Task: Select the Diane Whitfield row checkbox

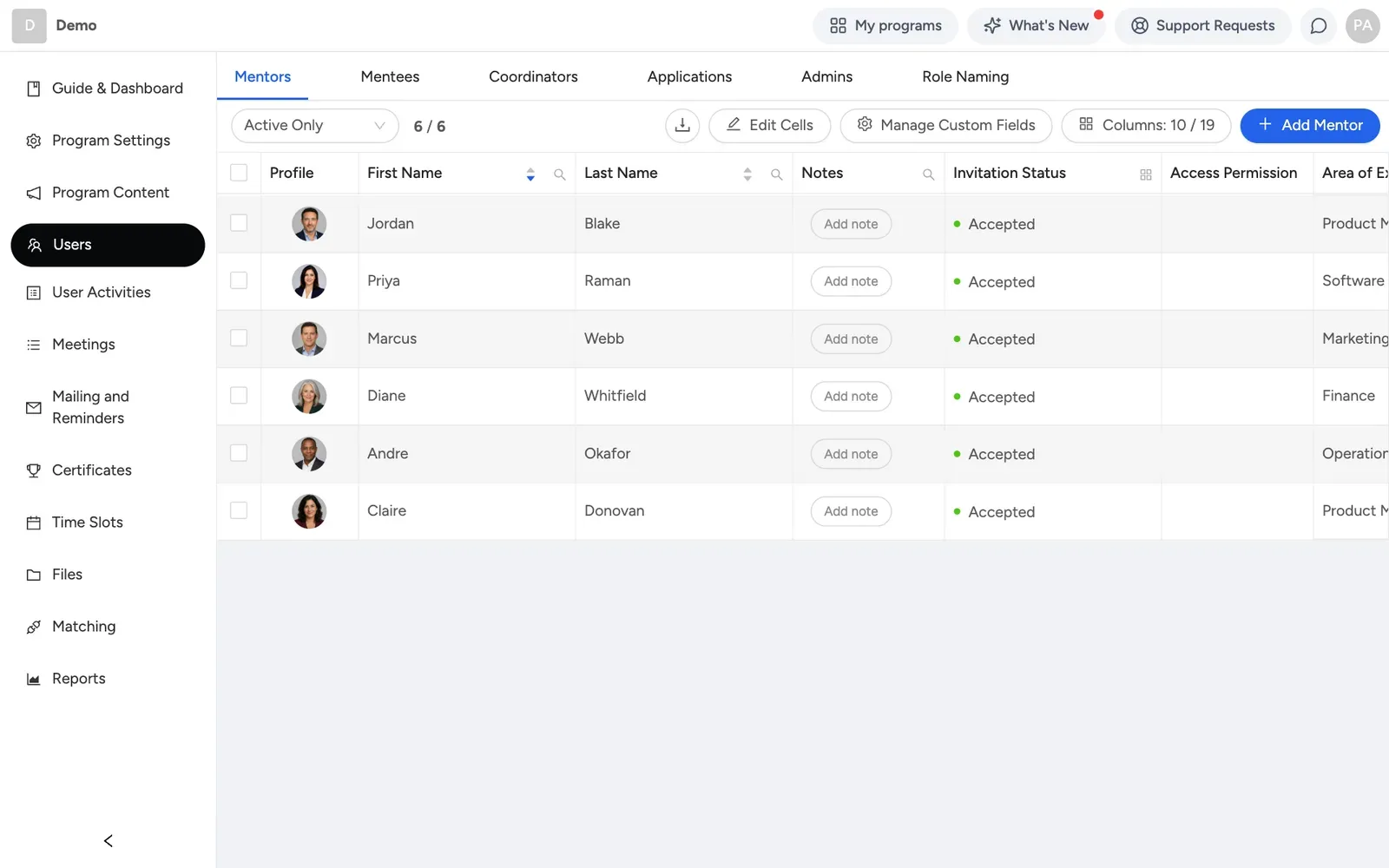Action: (x=239, y=395)
